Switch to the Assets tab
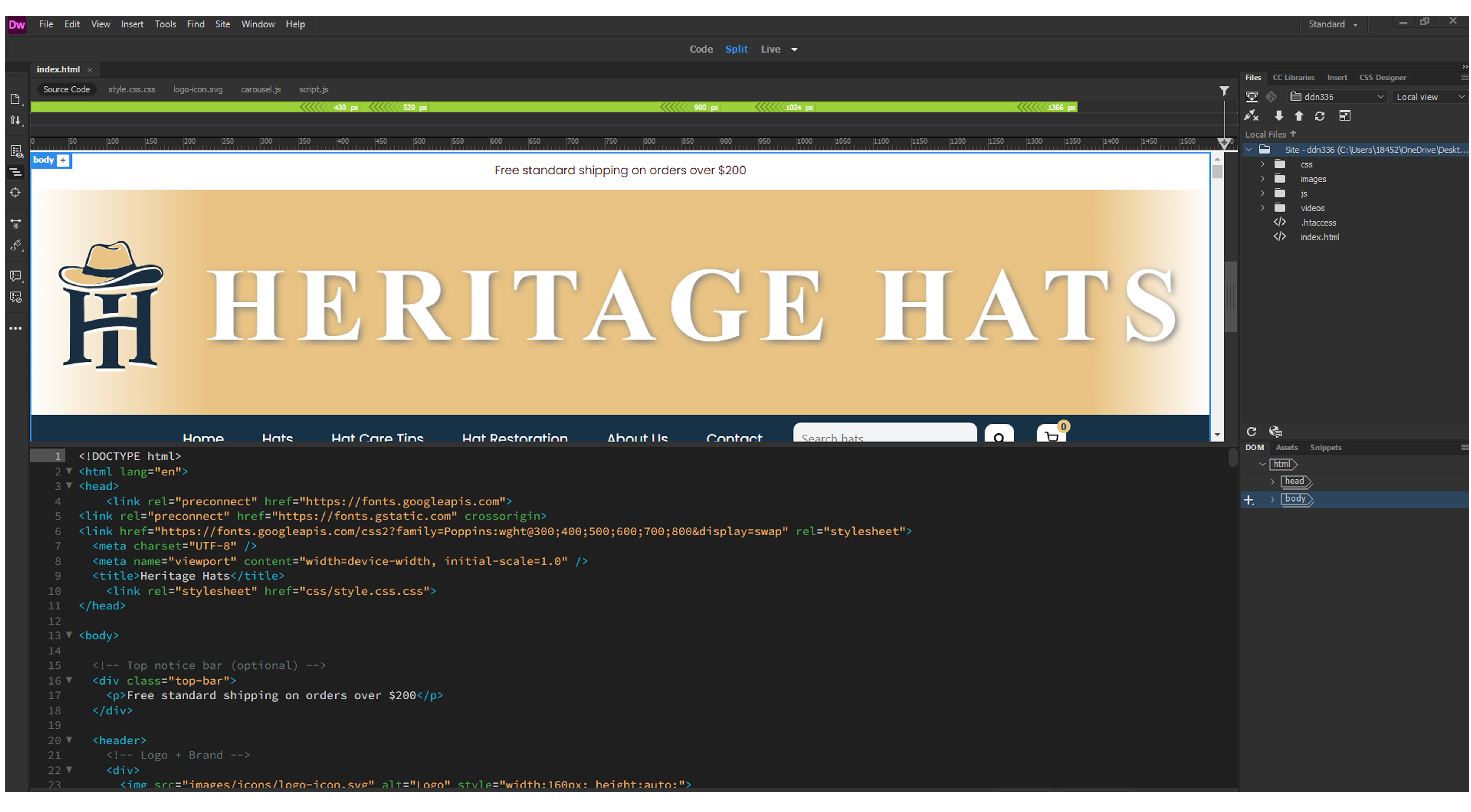This screenshot has width=1471, height=812. click(x=1287, y=447)
